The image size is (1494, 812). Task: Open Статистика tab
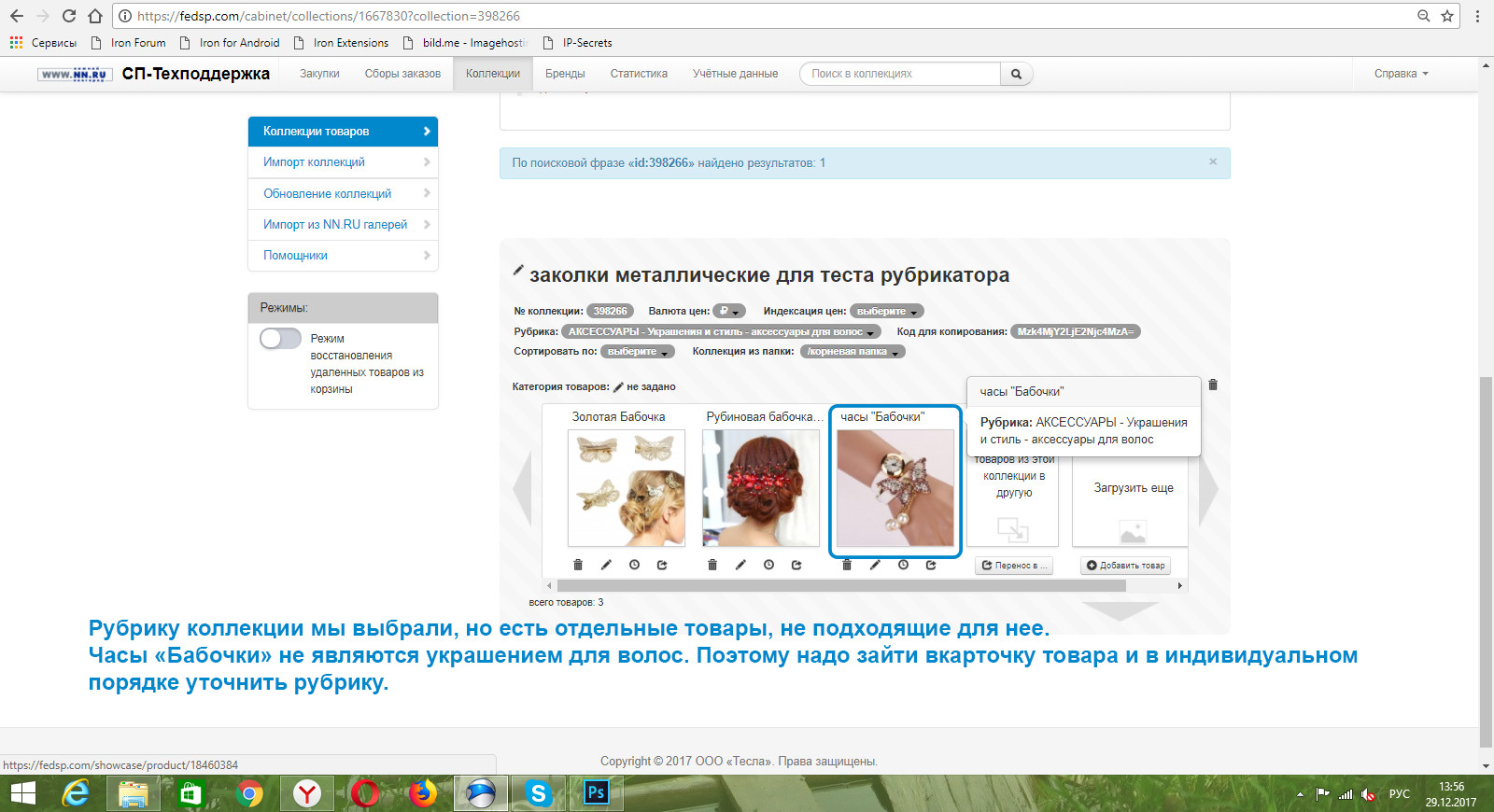point(639,74)
